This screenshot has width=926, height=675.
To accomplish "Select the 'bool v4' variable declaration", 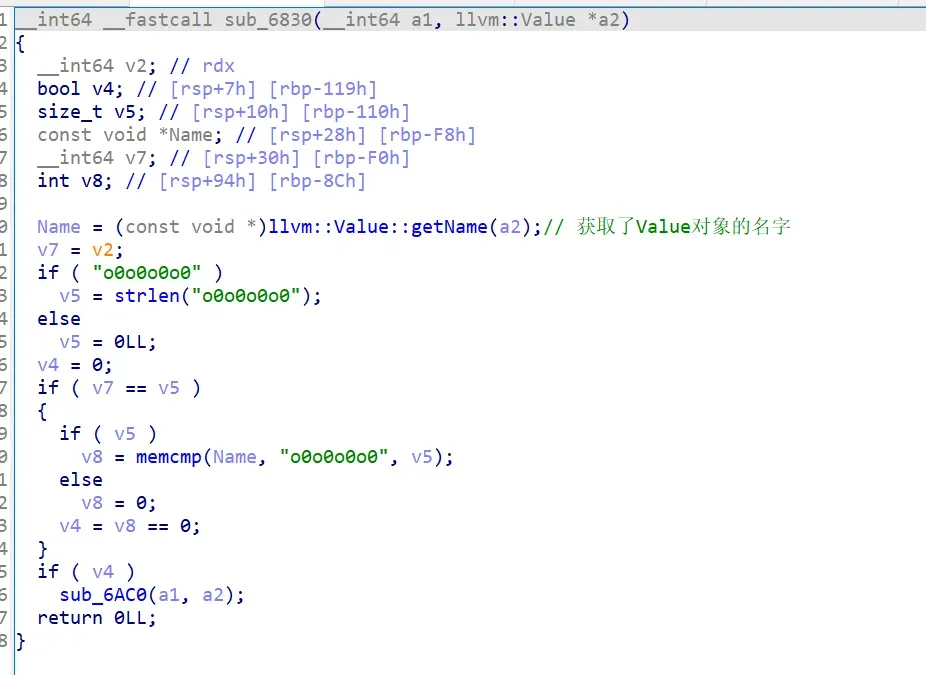I will coord(80,89).
